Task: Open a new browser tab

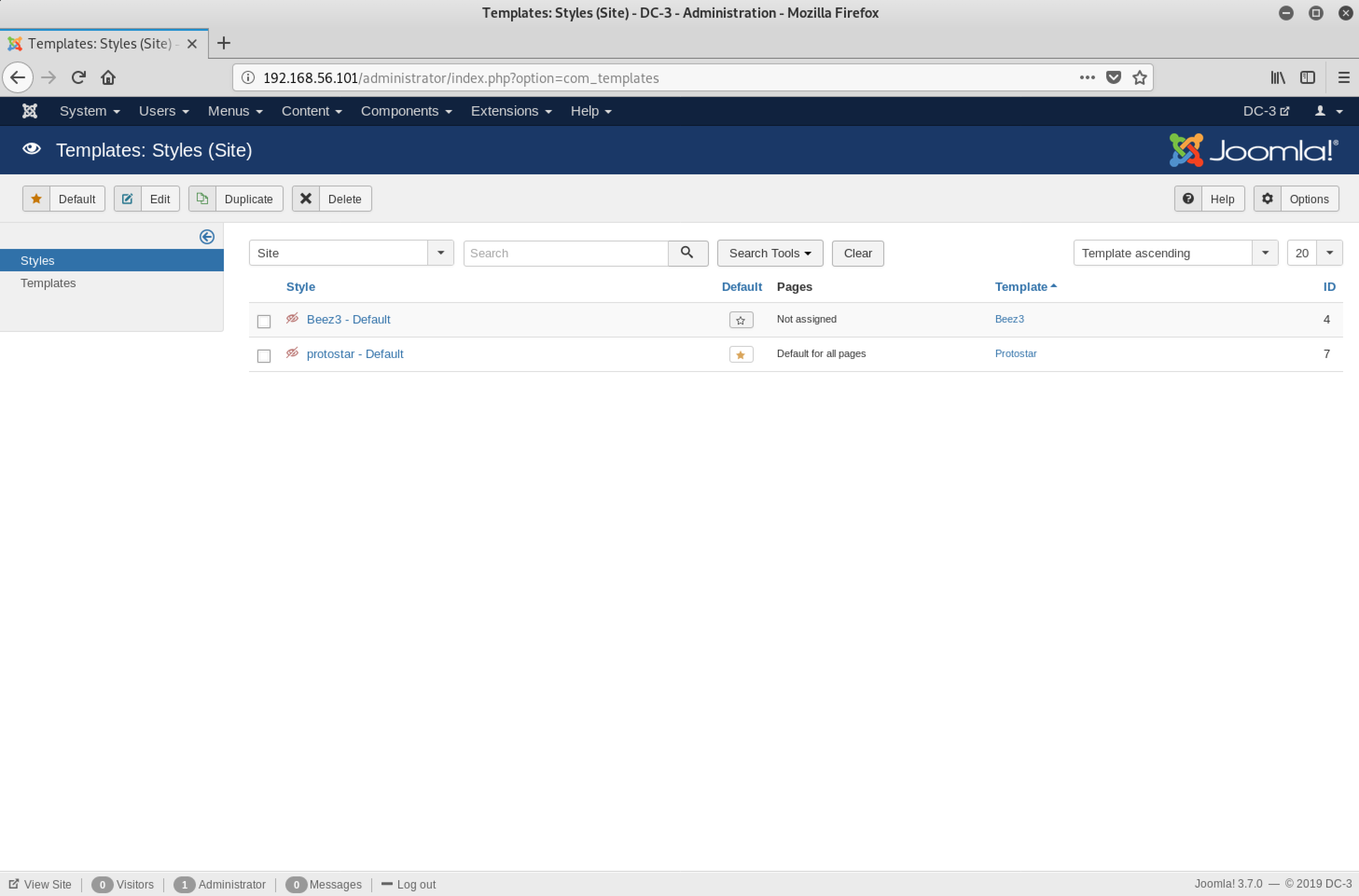Action: [x=224, y=43]
